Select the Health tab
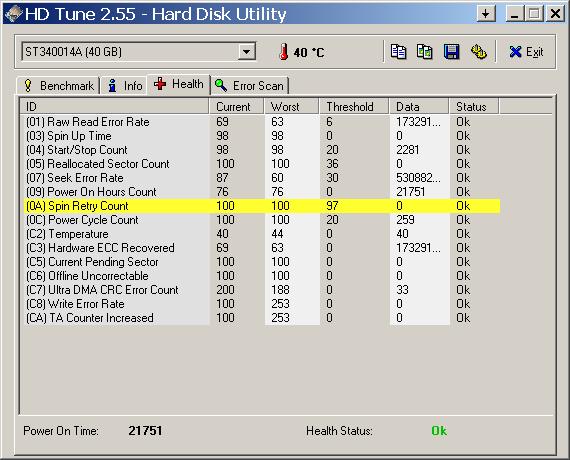This screenshot has width=570, height=460. click(178, 84)
